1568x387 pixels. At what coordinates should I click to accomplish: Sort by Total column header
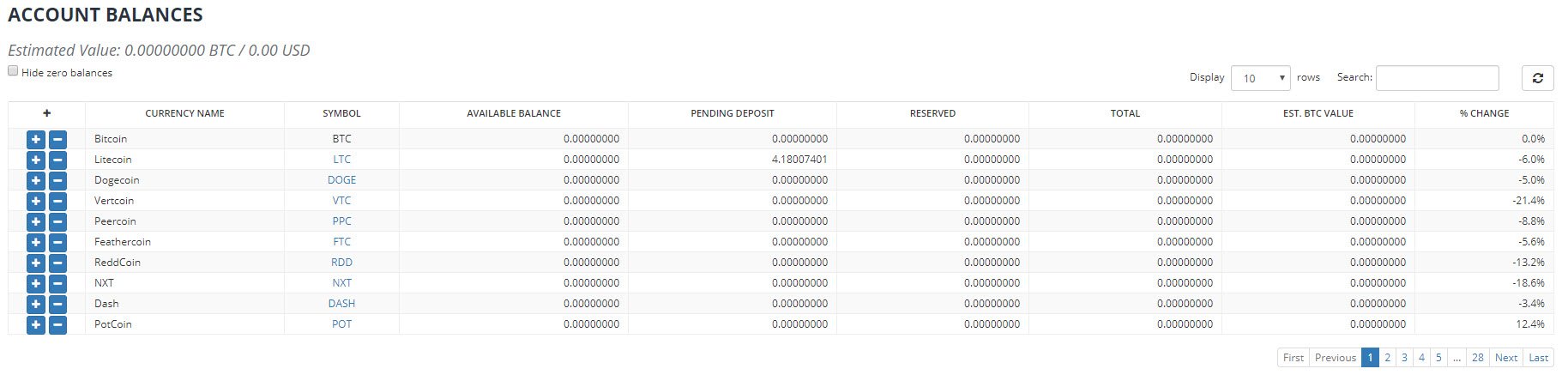pos(1125,113)
